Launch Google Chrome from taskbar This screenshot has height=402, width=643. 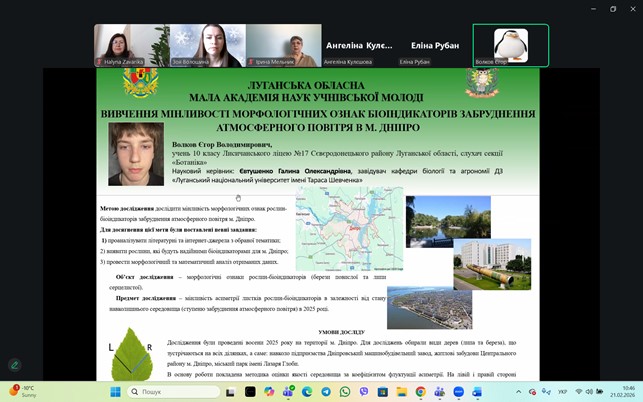(x=420, y=392)
